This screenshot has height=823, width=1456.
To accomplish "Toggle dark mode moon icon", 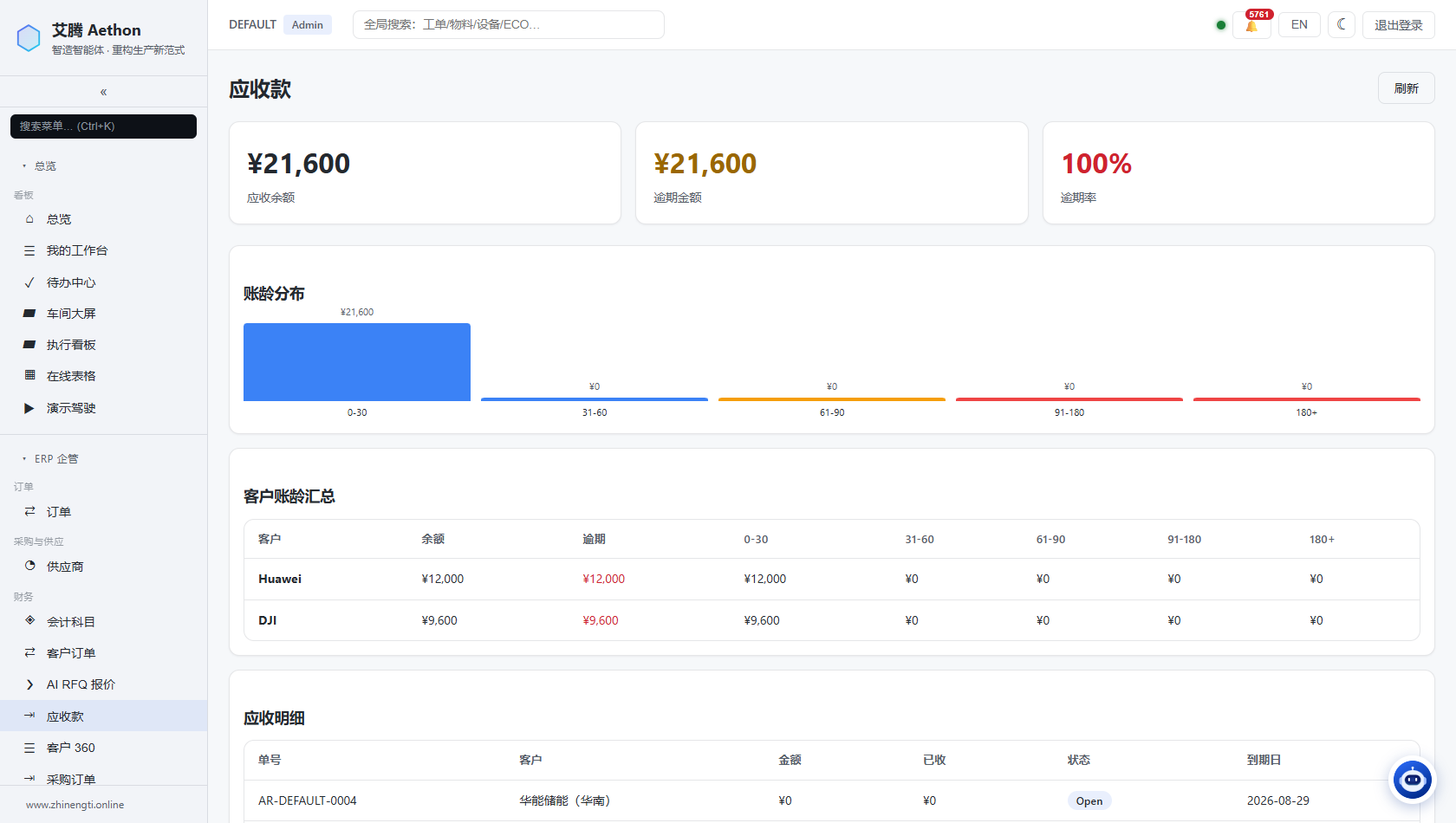I will 1341,24.
